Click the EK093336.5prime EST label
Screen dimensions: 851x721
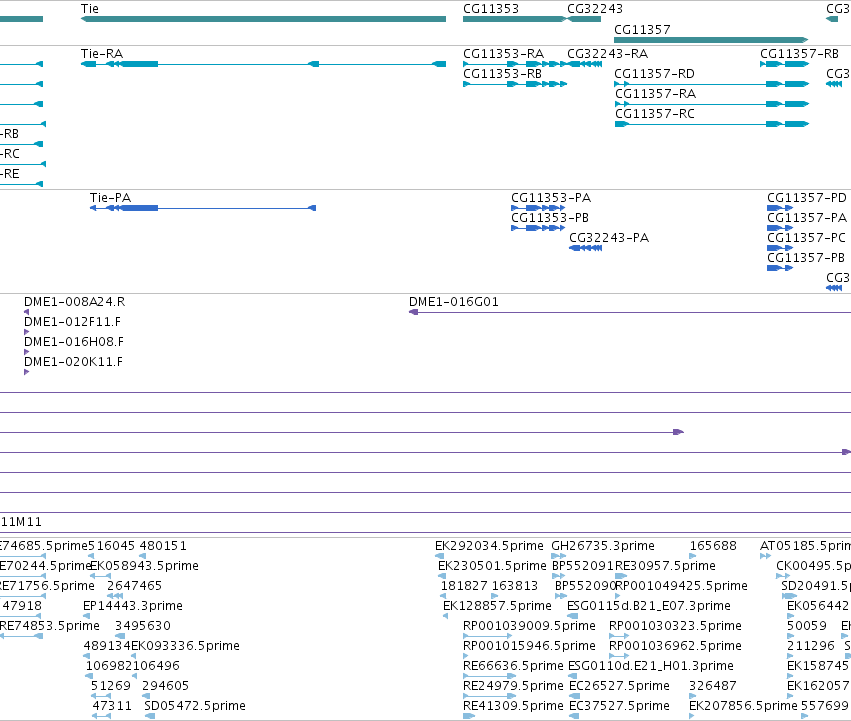click(186, 646)
